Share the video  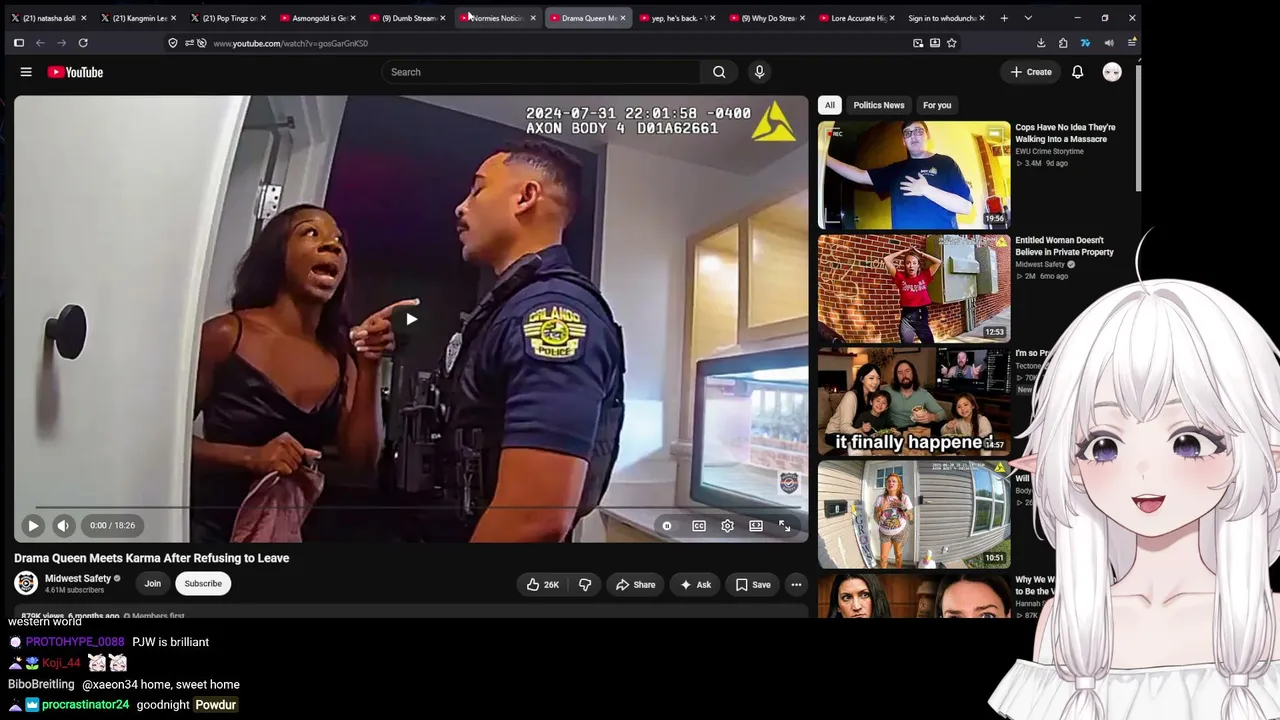click(636, 585)
